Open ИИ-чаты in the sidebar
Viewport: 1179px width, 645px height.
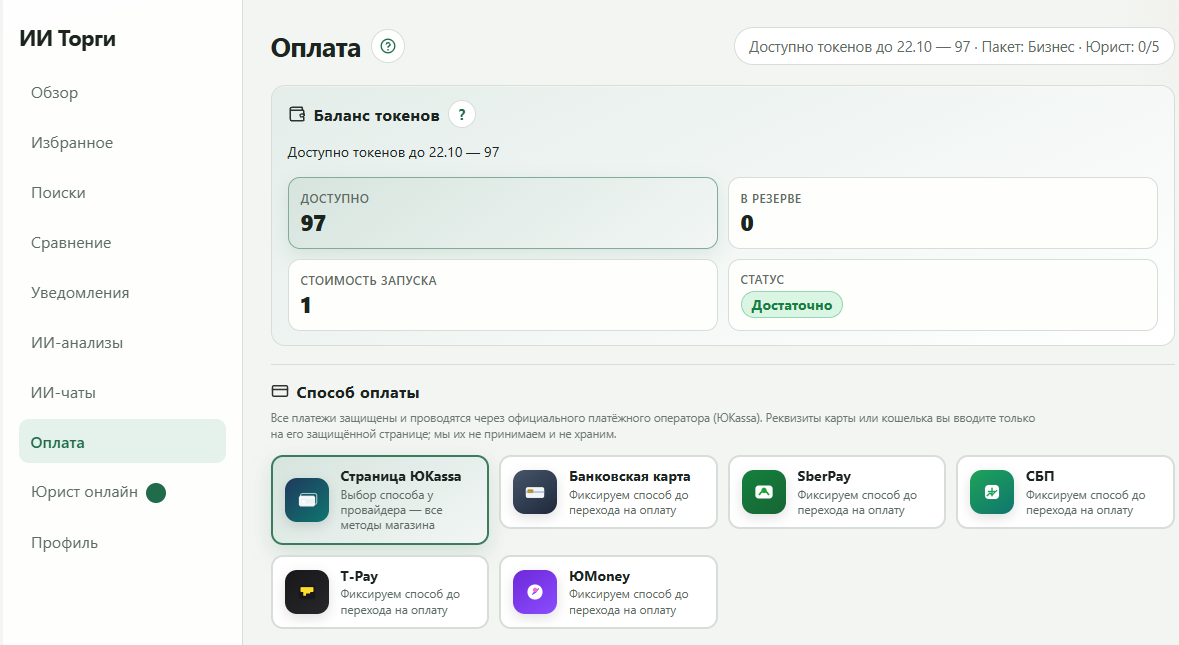coord(122,392)
